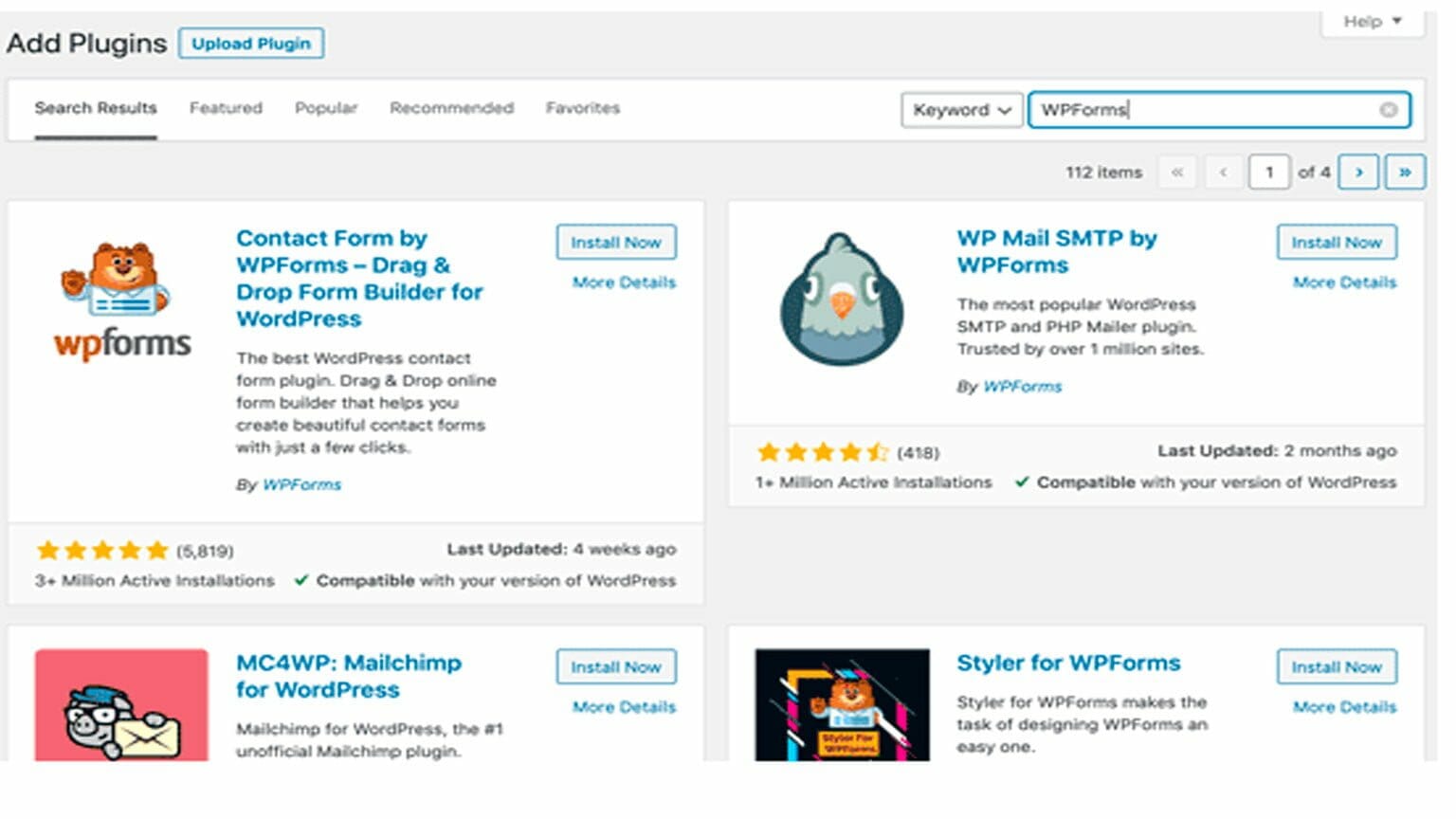The width and height of the screenshot is (1456, 819).
Task: Clear the search field with the X icon
Action: pyautogui.click(x=1389, y=110)
